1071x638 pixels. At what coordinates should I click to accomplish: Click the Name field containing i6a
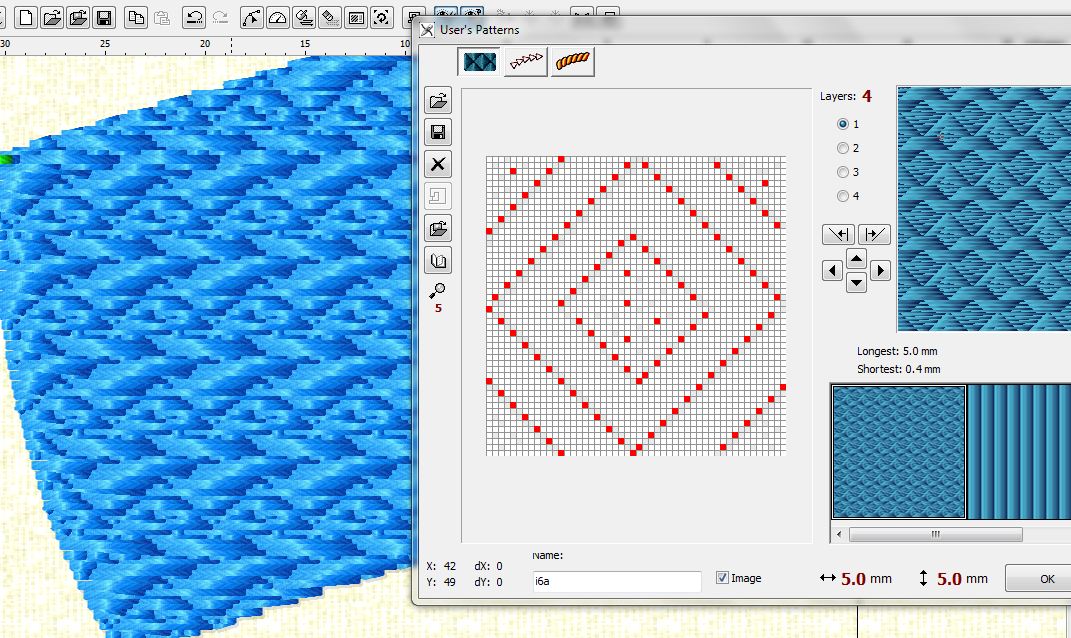[616, 581]
